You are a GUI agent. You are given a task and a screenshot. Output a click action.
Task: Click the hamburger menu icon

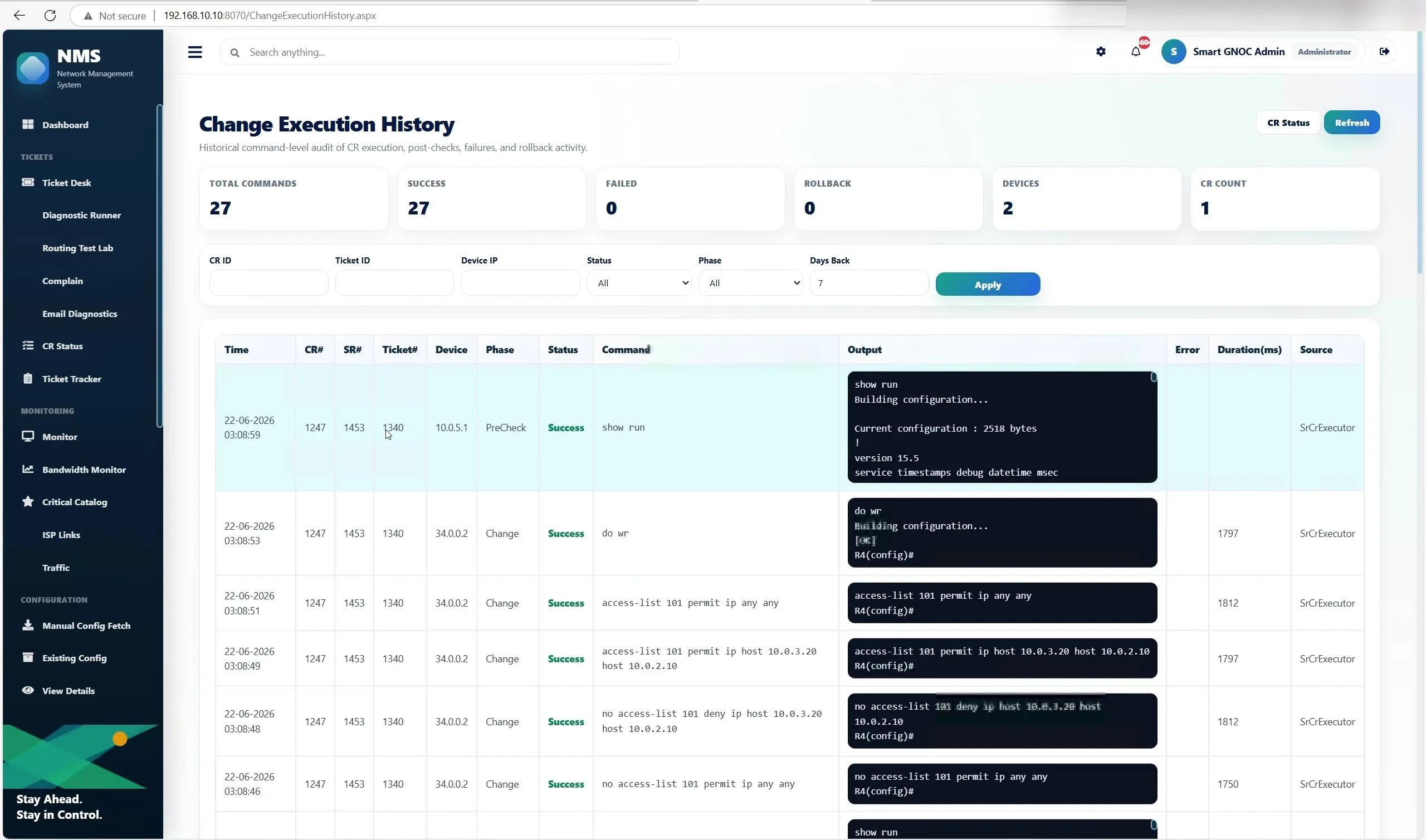(x=194, y=52)
